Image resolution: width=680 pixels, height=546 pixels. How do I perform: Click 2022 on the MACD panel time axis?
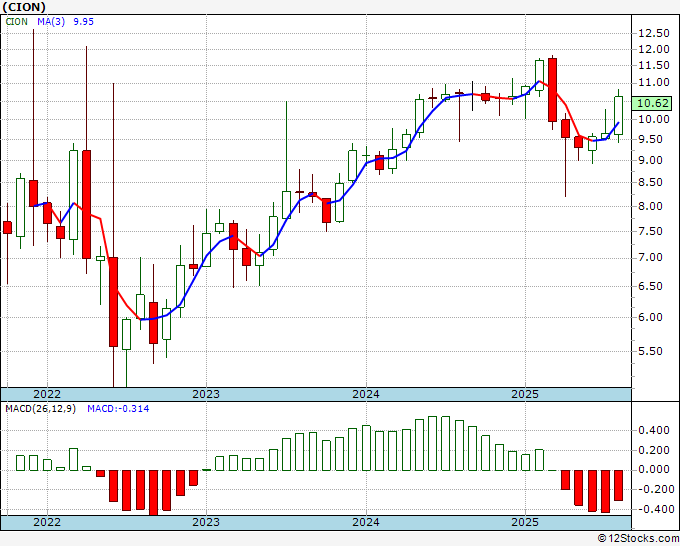pos(47,522)
